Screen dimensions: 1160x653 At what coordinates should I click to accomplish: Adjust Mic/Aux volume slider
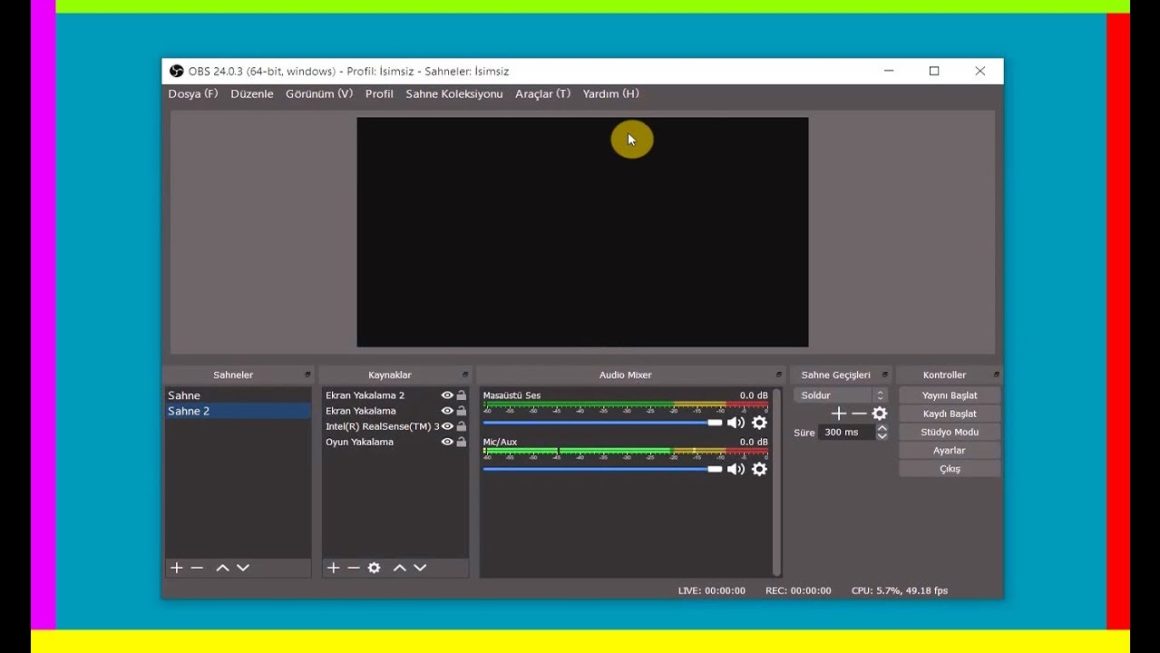coord(603,469)
